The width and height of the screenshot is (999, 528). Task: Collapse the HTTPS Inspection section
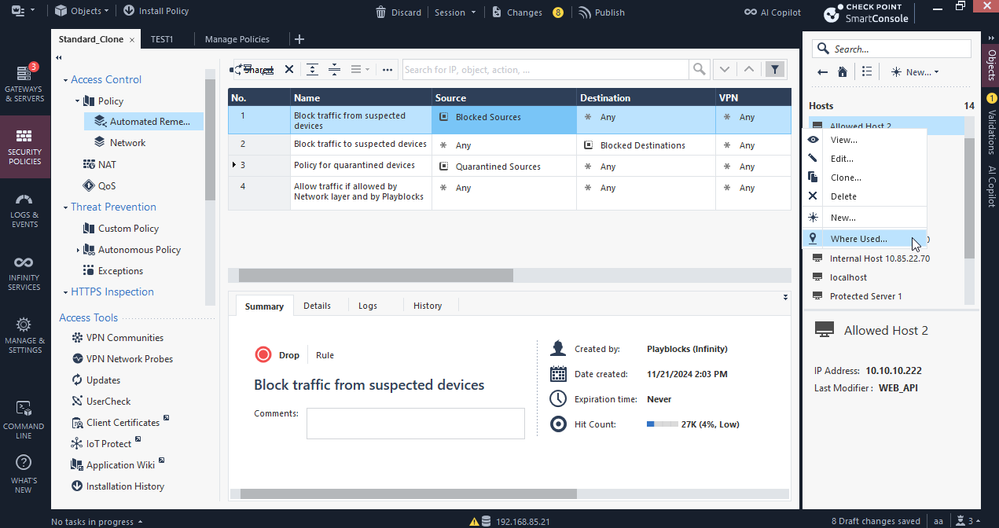coord(65,292)
